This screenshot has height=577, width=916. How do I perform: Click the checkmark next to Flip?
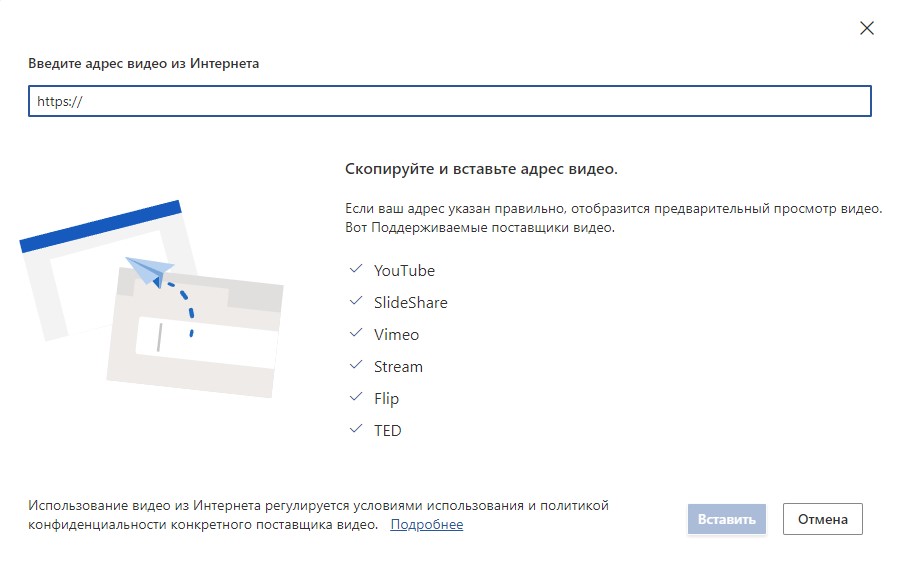pos(356,398)
